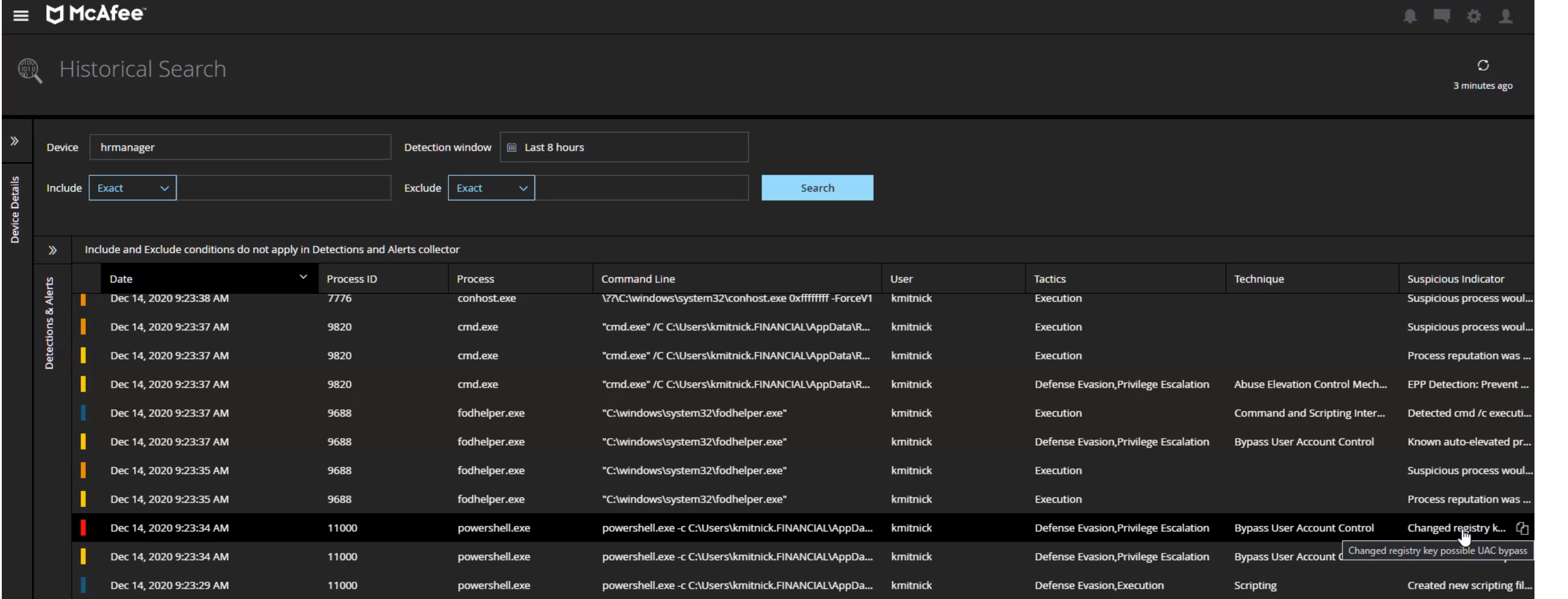Click the '3 minutes ago' refresh timestamp

click(x=1483, y=86)
